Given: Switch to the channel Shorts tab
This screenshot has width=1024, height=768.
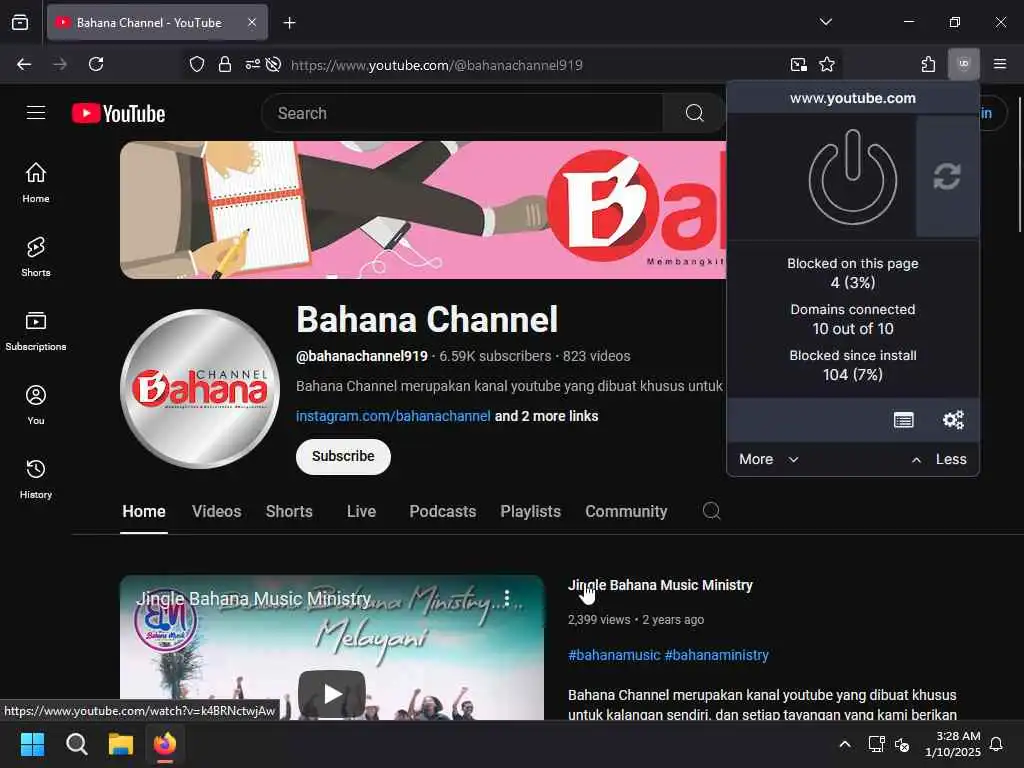Looking at the screenshot, I should [289, 511].
